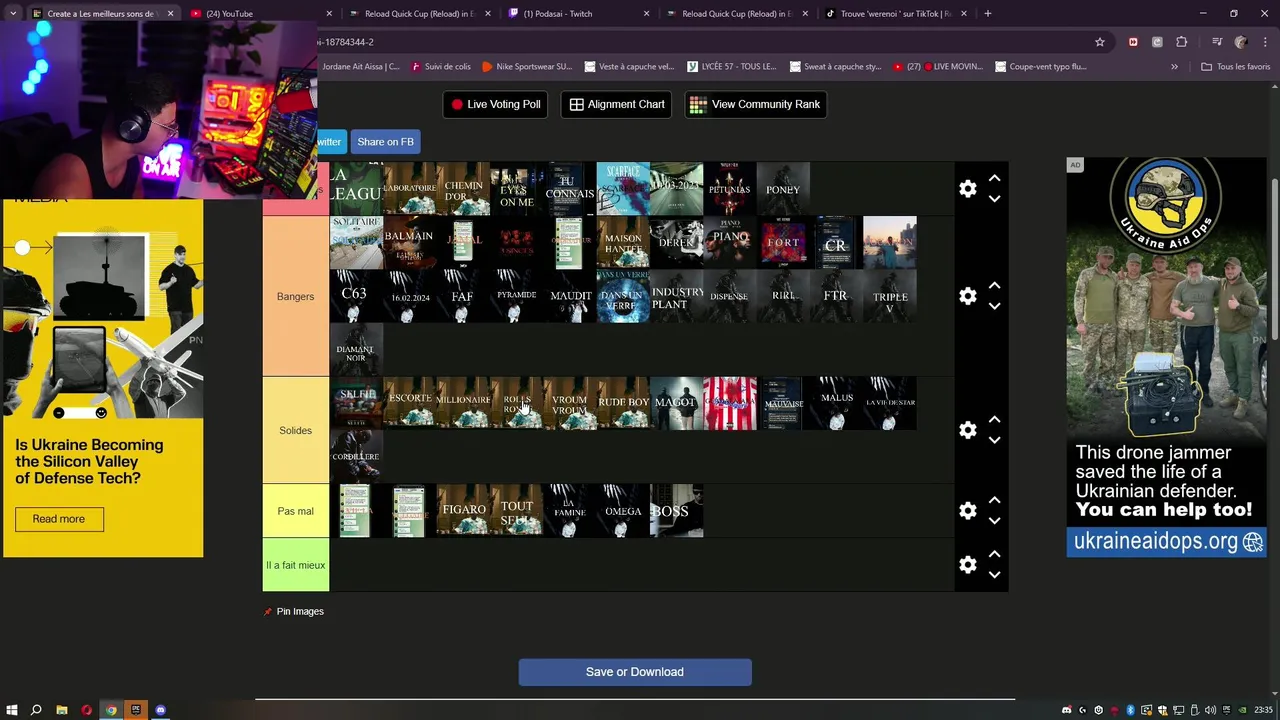Click the View Community Rank button
Image resolution: width=1280 pixels, height=720 pixels.
coord(755,104)
